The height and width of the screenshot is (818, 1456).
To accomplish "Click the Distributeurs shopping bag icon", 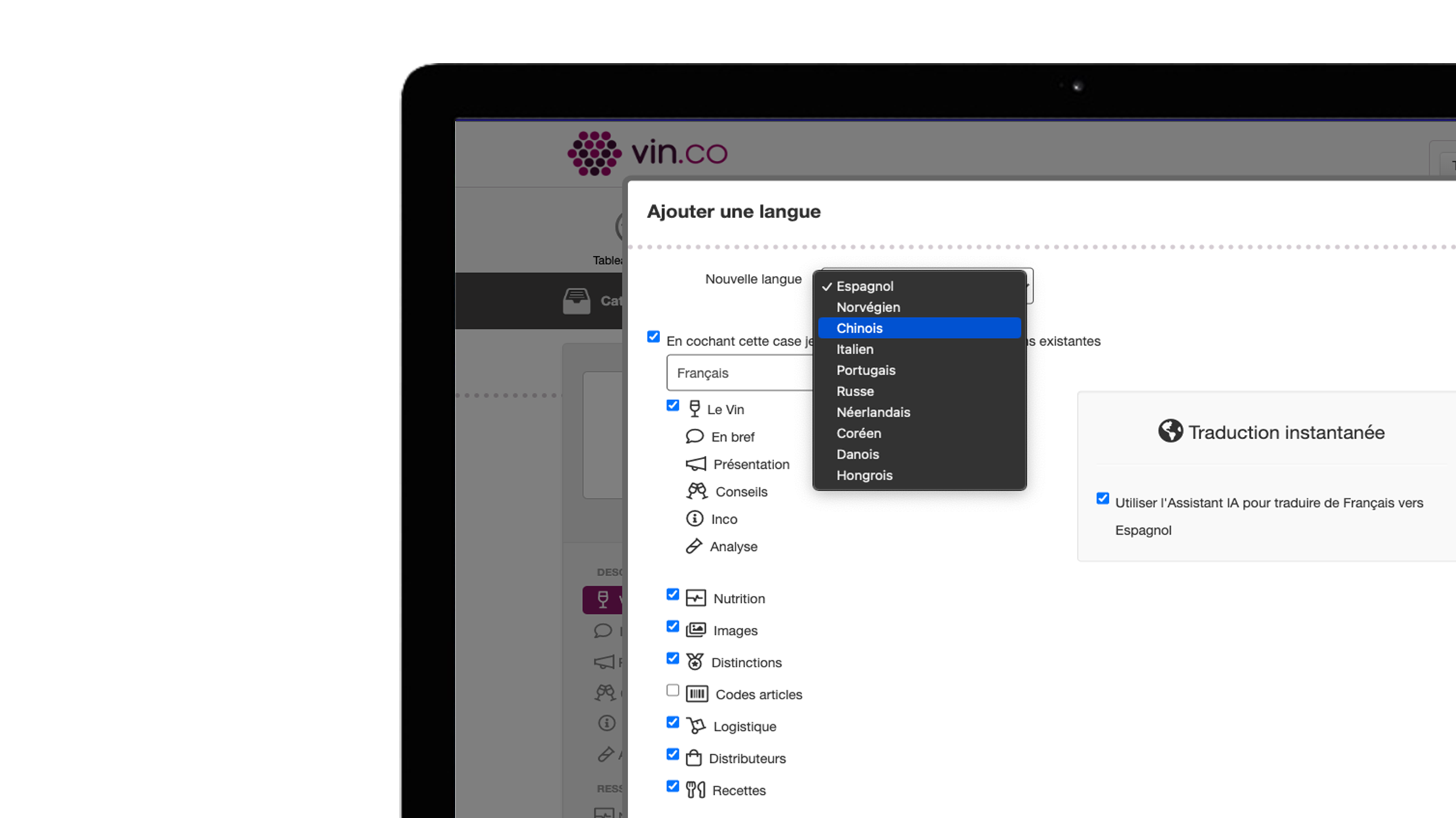I will tap(693, 758).
